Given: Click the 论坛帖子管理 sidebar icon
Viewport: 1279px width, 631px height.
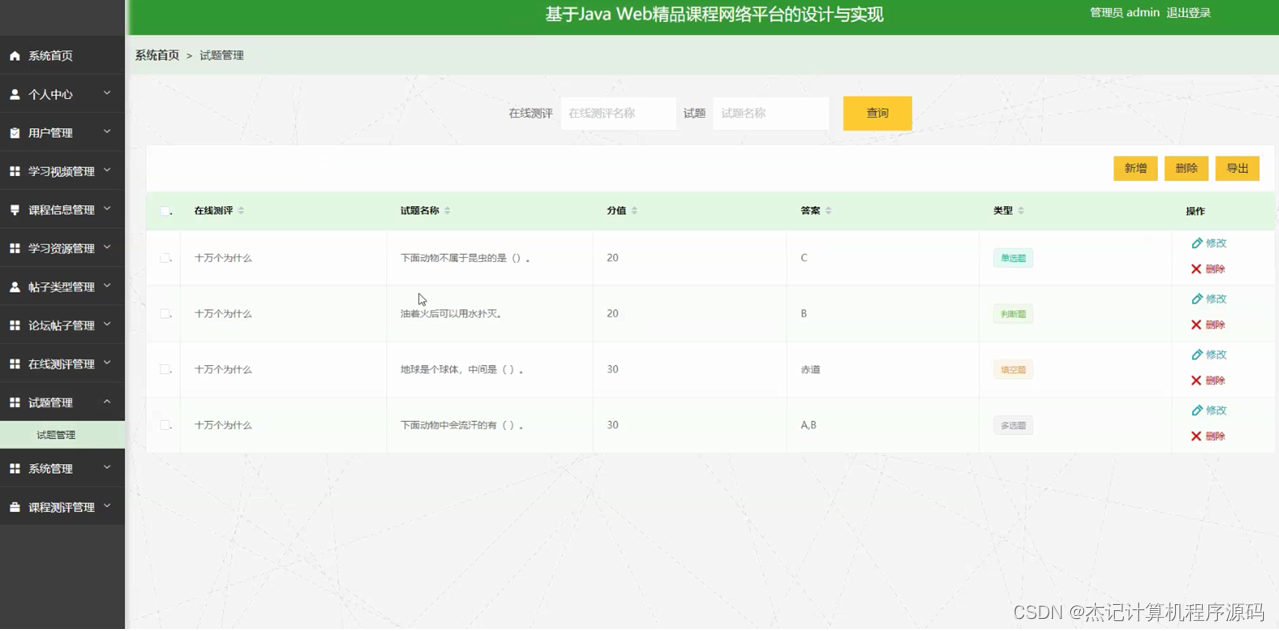Looking at the screenshot, I should 14,324.
